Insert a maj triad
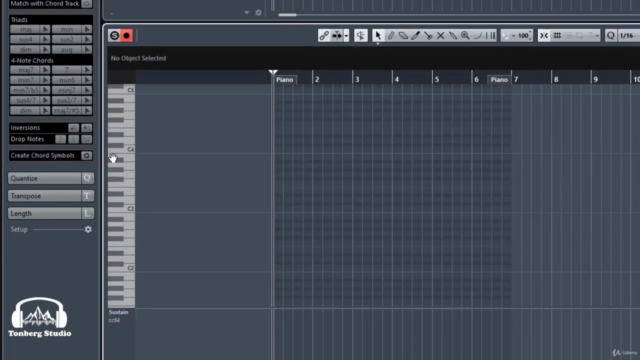Viewport: 640px width, 360px height. 26,29
